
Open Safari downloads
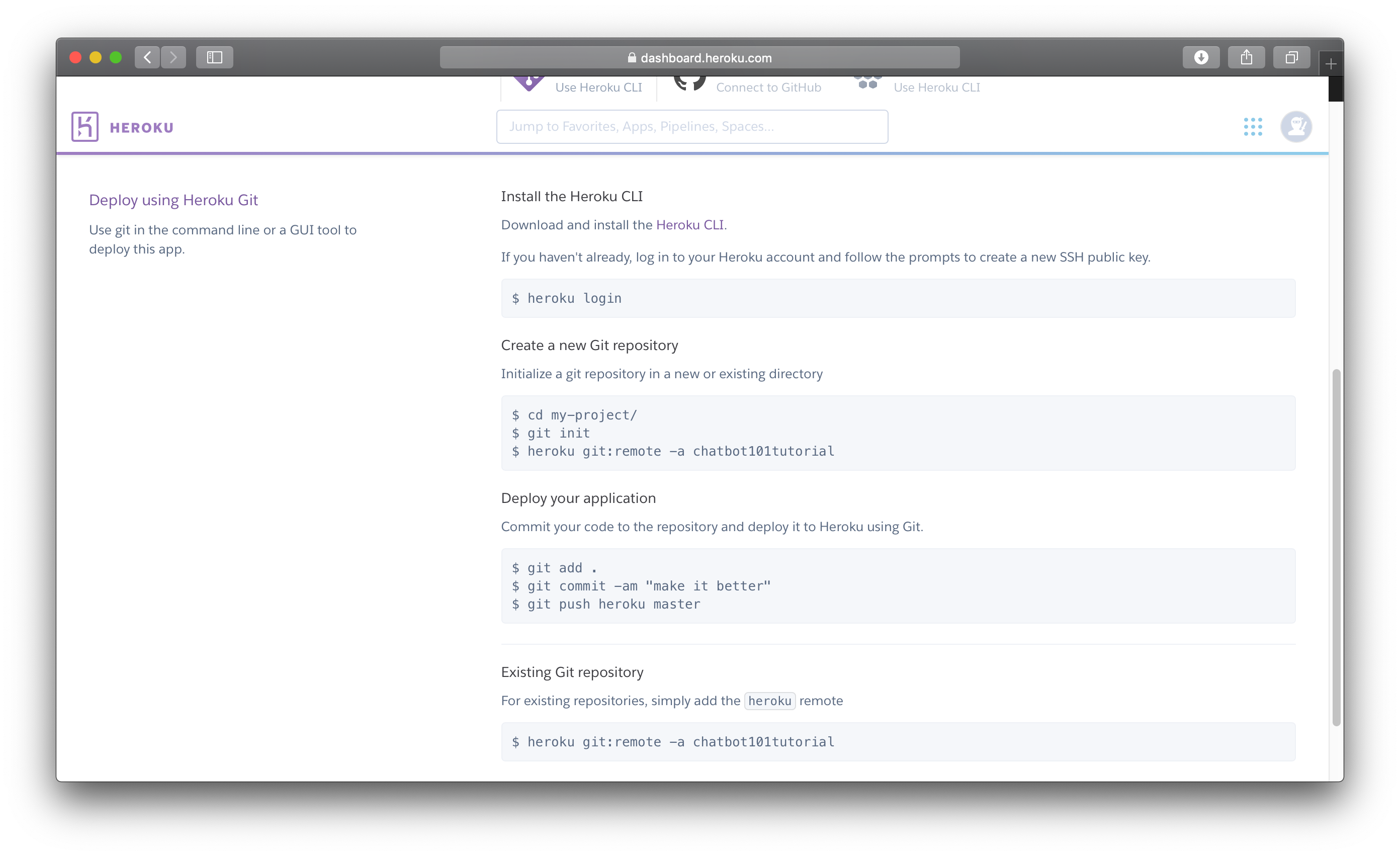point(1201,57)
